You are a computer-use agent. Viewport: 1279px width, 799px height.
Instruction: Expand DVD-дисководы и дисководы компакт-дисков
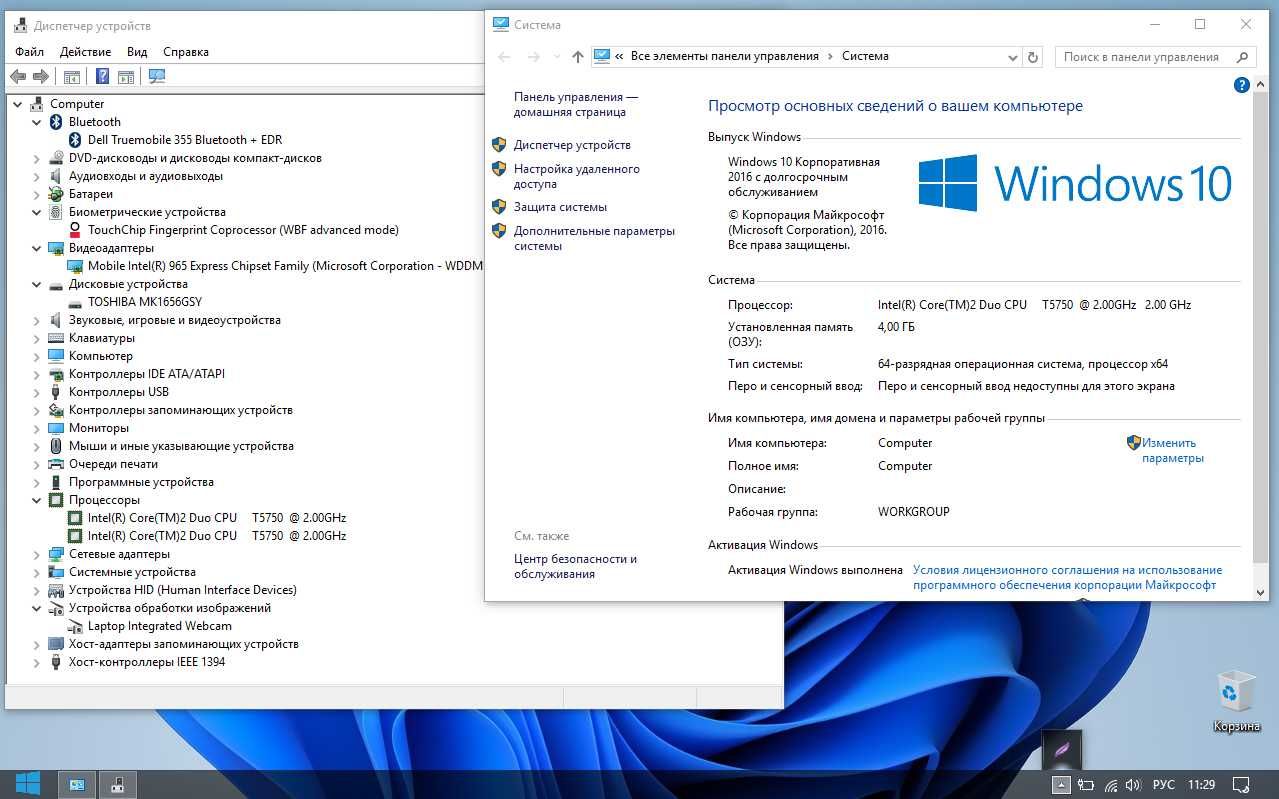(37, 158)
